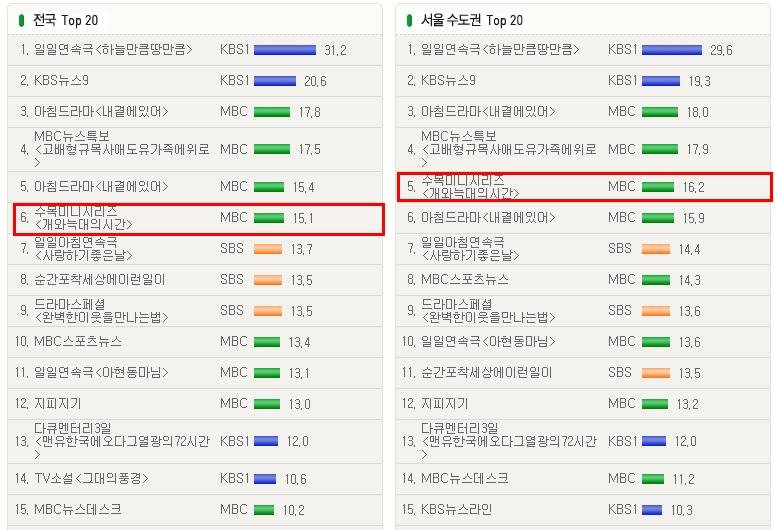The image size is (775, 530).
Task: Select 수목미니시리즈<개와늑대의시간> in the 서울 수도권 list
Action: coord(470,187)
